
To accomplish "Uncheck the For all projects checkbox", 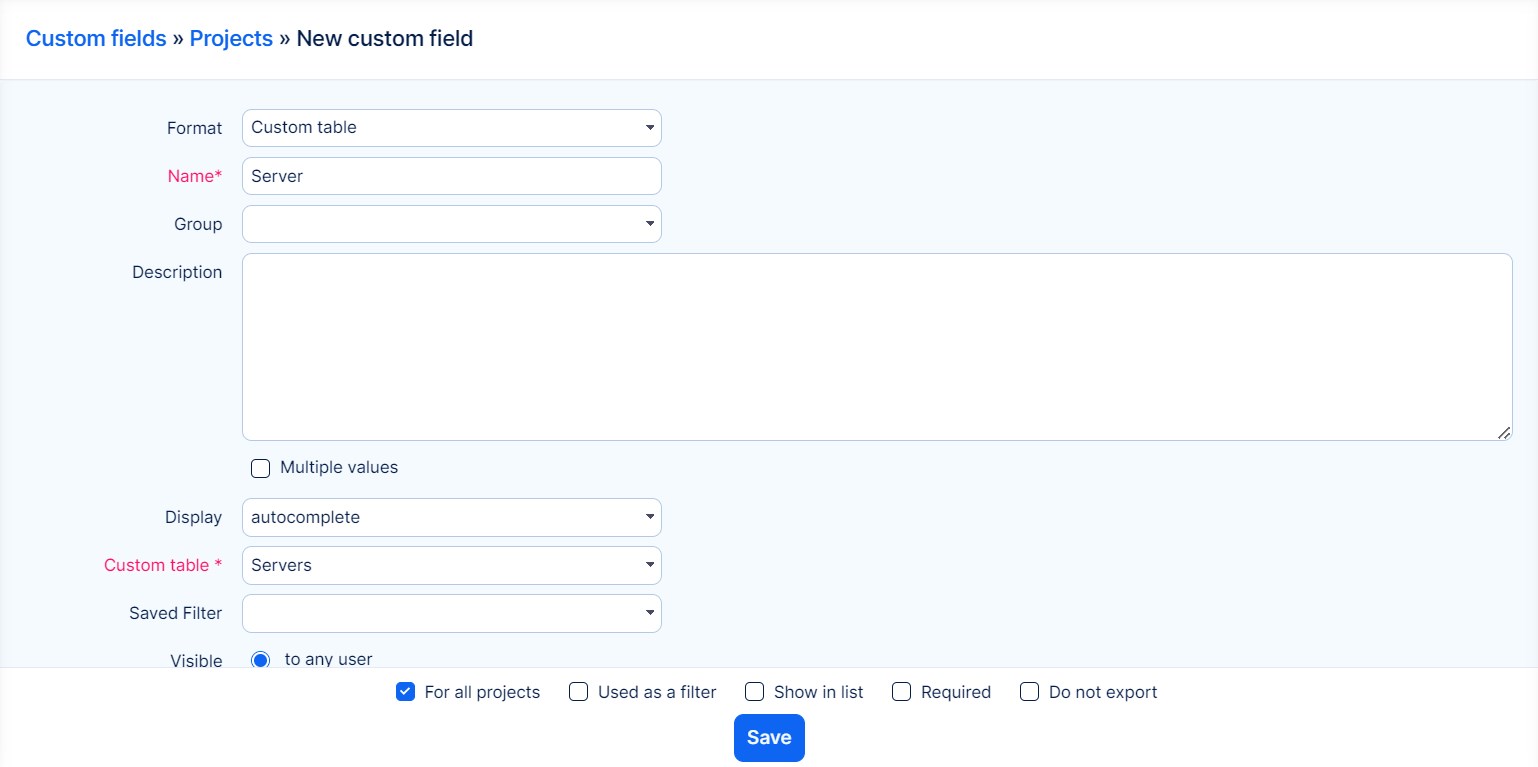I will point(406,692).
